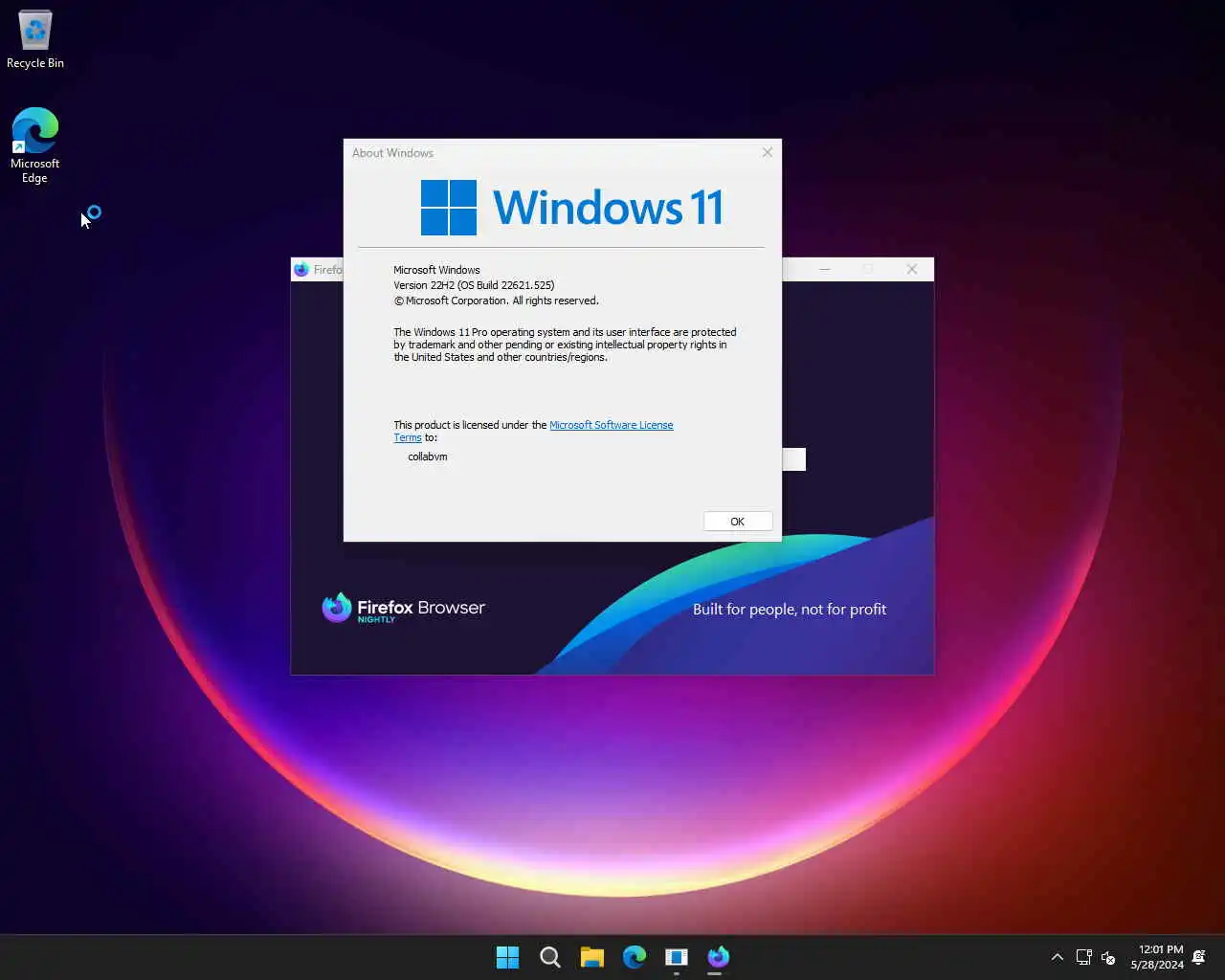Launch File Explorer from taskbar
Viewport: 1225px width, 980px height.
click(591, 957)
